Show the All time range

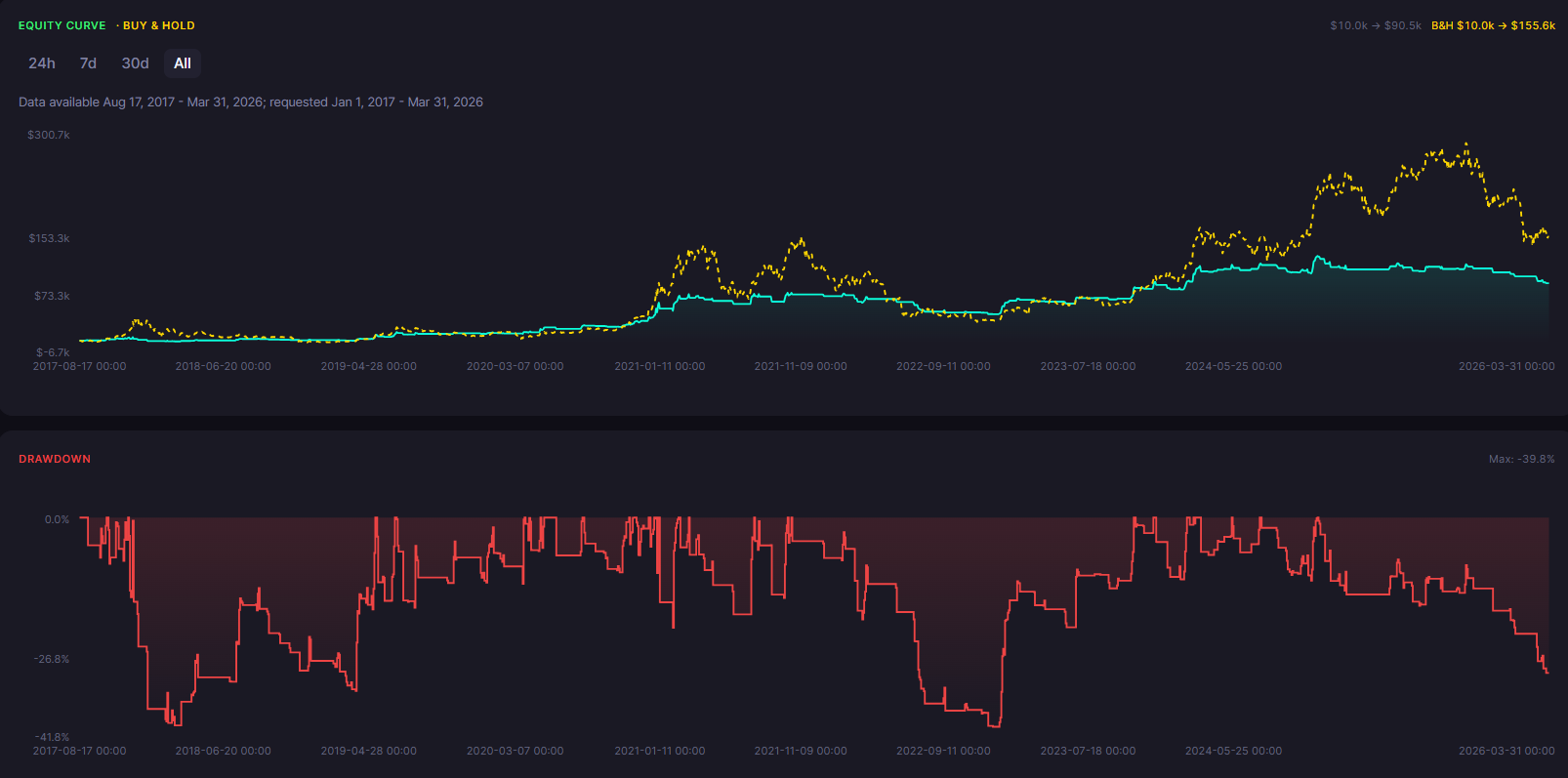coord(183,63)
